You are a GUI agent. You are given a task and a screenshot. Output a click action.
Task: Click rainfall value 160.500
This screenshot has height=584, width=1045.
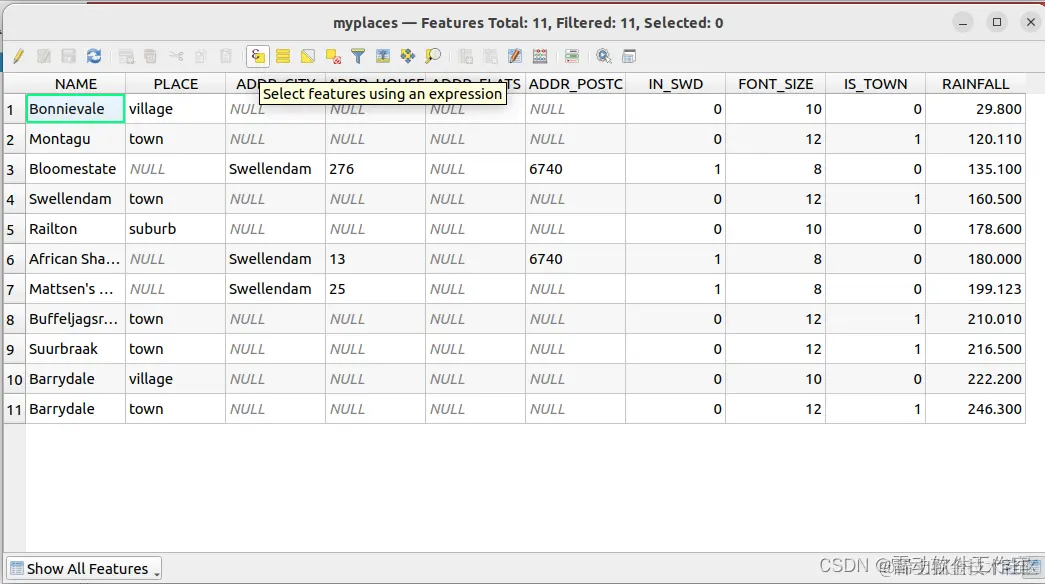(975, 199)
